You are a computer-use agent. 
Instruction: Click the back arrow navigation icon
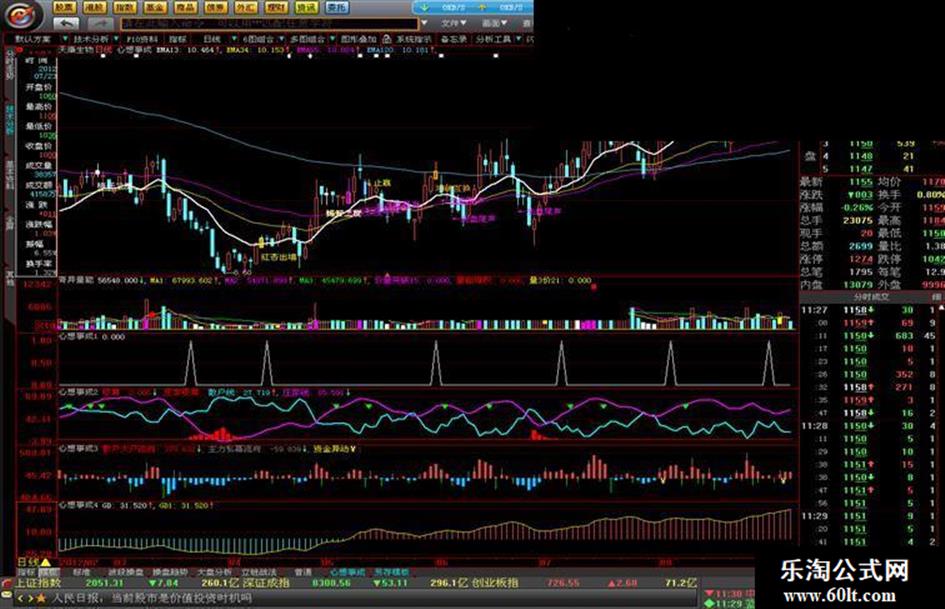point(66,24)
